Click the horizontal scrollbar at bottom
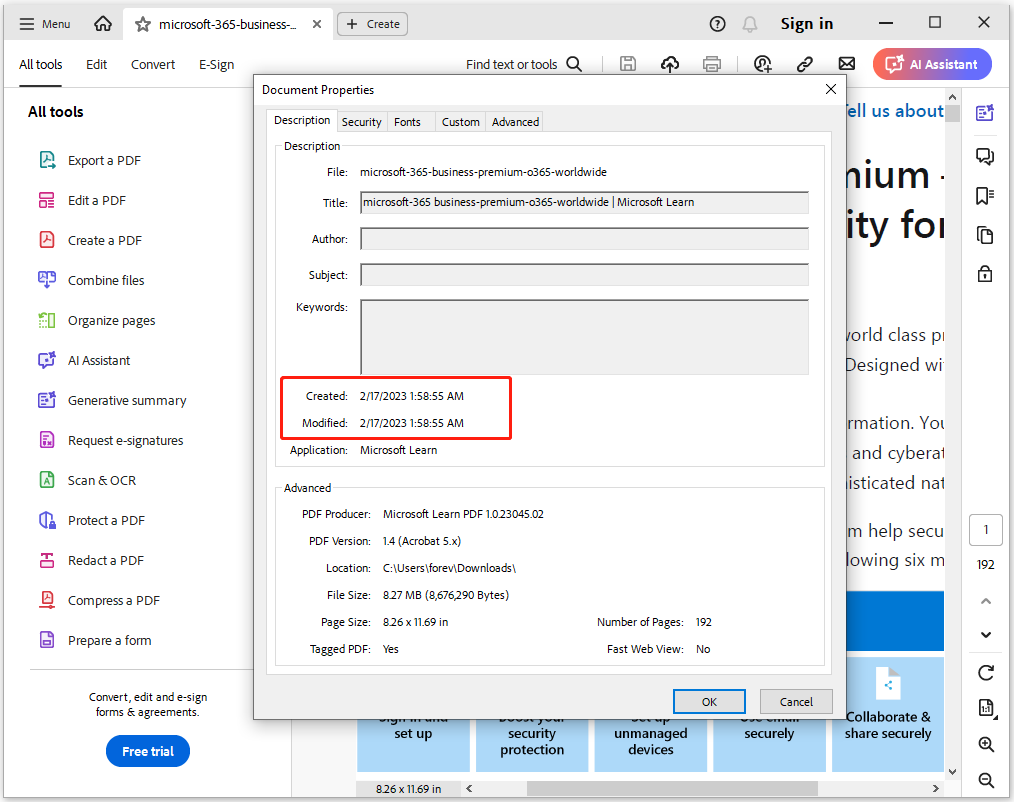 tap(650, 789)
